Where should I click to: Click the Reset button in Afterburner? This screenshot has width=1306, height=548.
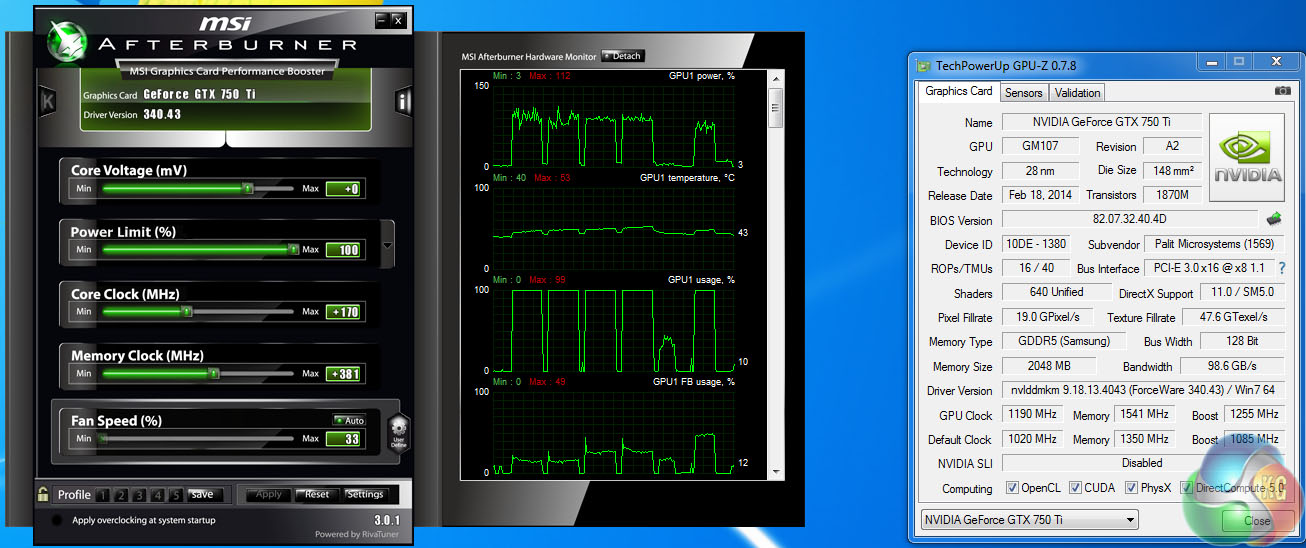point(317,494)
